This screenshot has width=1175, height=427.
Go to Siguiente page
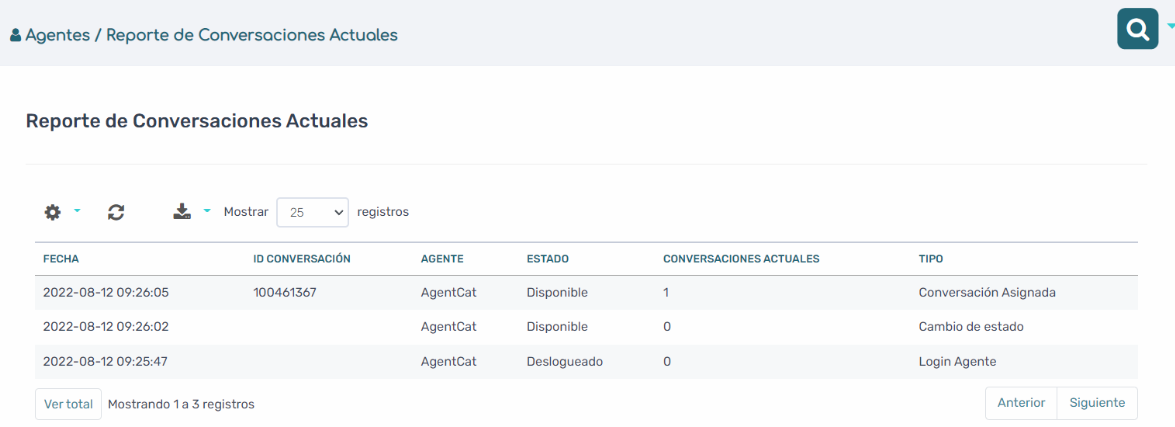pyautogui.click(x=1097, y=403)
